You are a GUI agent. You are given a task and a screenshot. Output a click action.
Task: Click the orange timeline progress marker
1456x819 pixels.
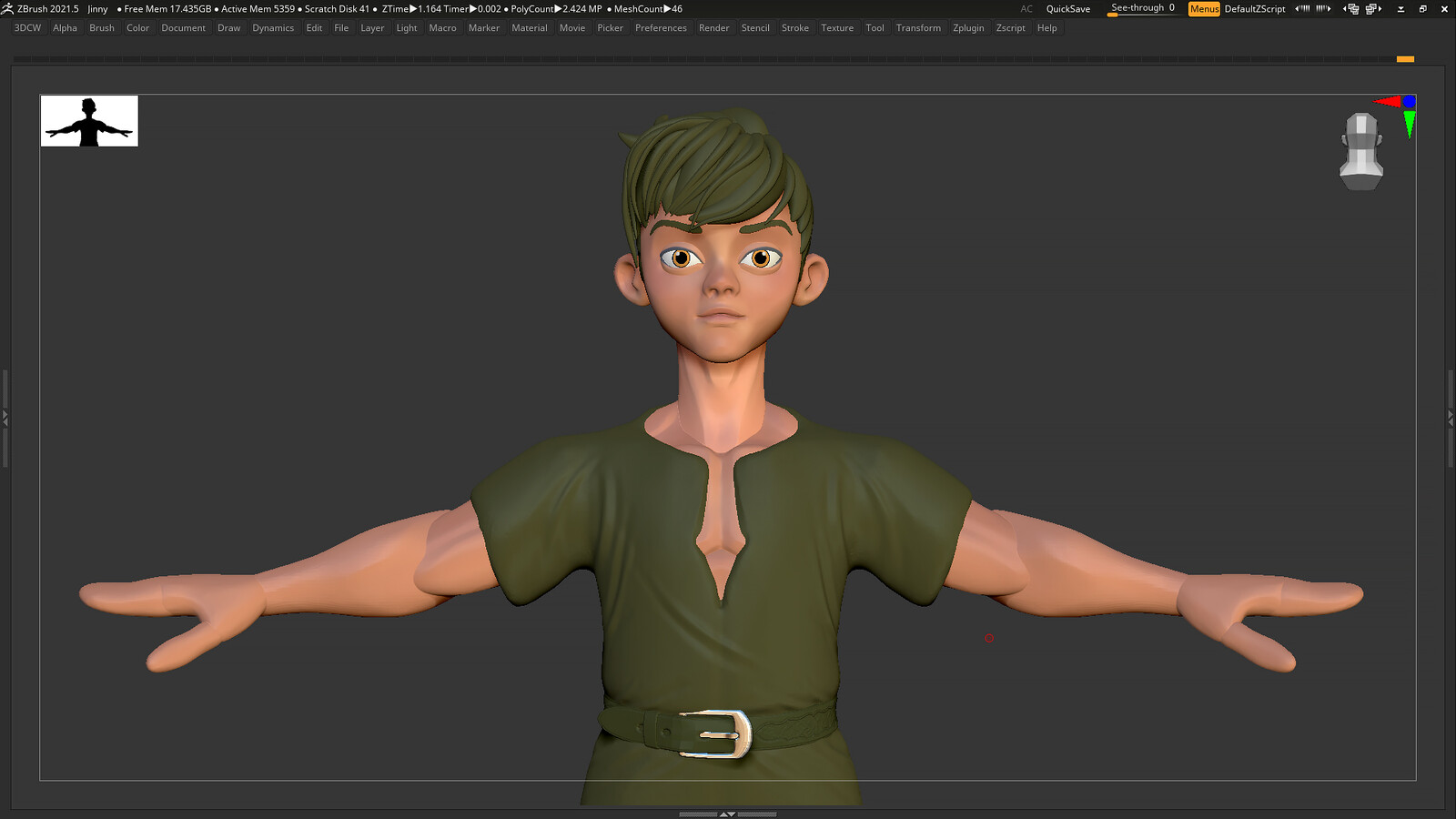[x=1405, y=59]
